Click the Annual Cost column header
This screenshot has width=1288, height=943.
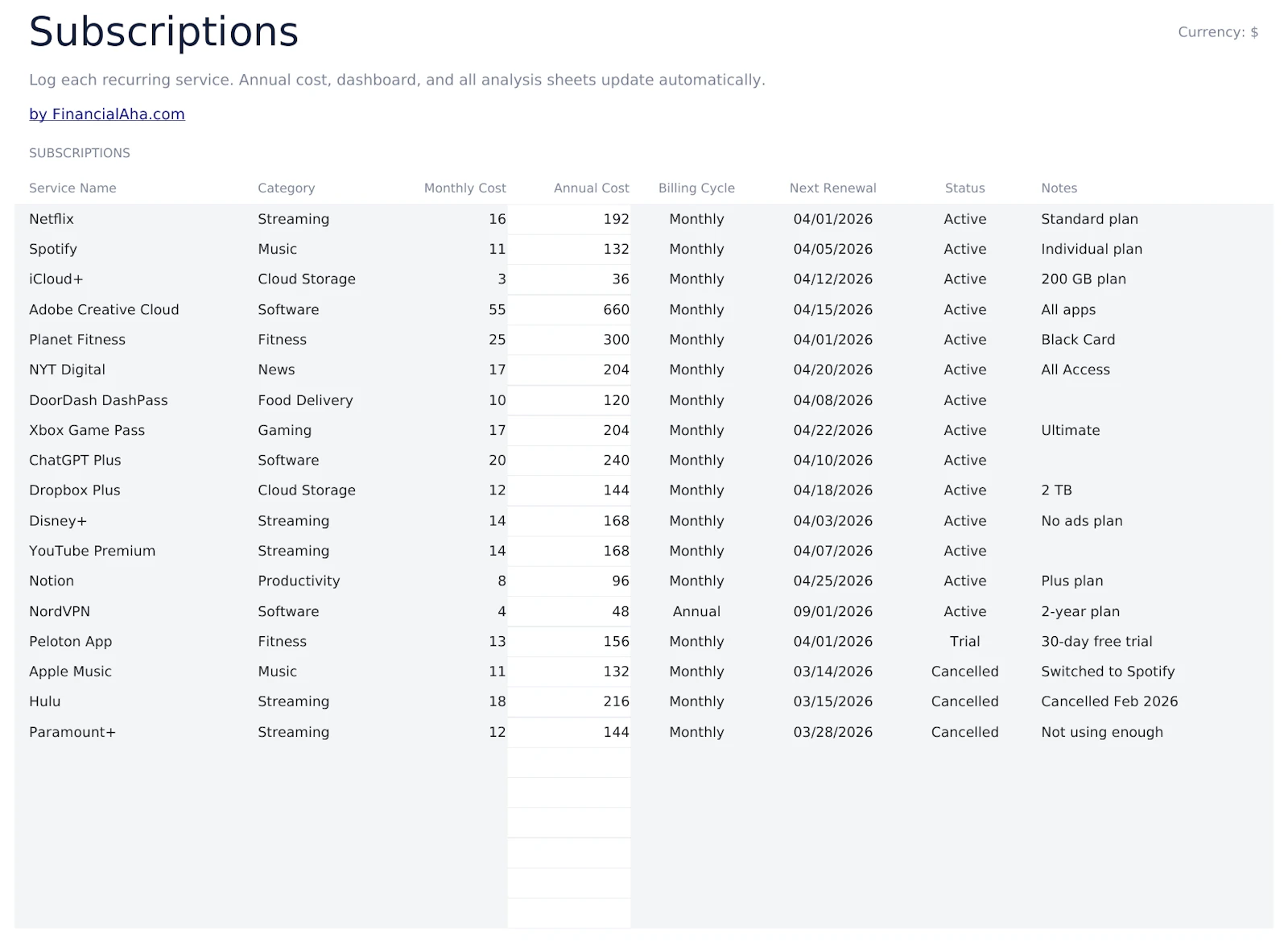coord(592,188)
